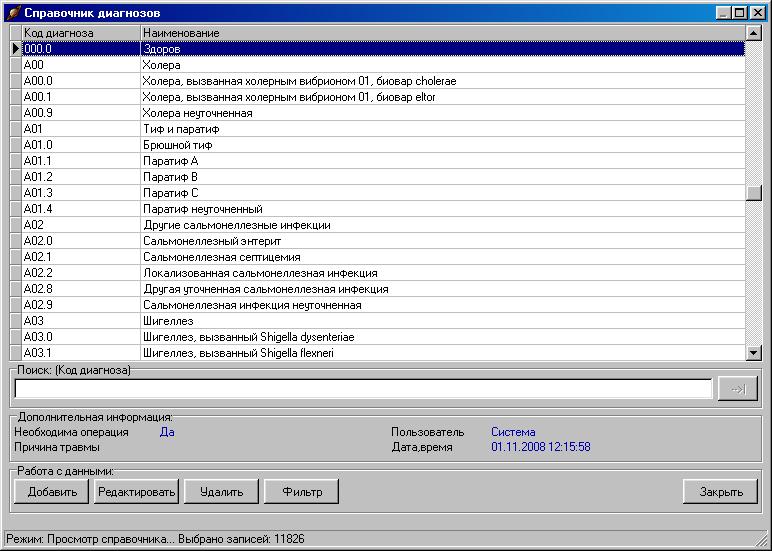772x551 pixels.
Task: Select the Shigella dysenteriae row
Action: tap(443, 337)
